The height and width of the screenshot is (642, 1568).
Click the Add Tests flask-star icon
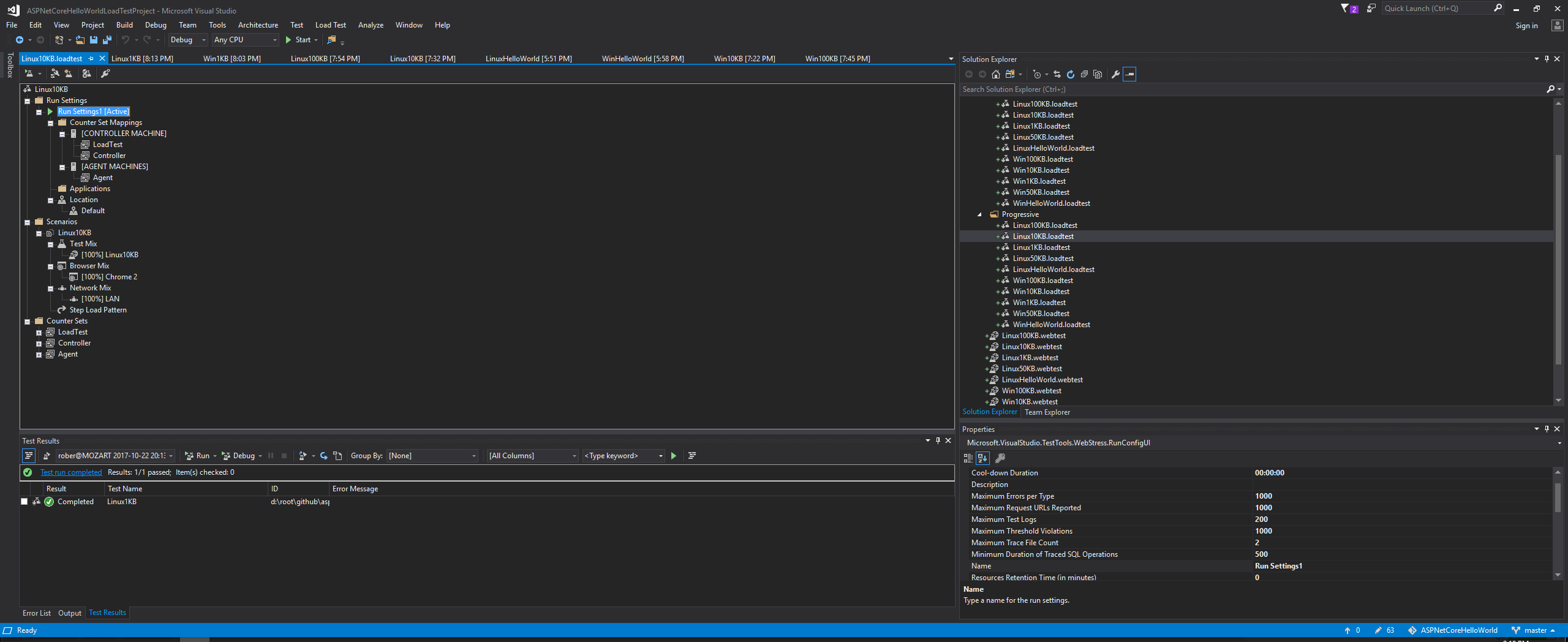(x=69, y=74)
